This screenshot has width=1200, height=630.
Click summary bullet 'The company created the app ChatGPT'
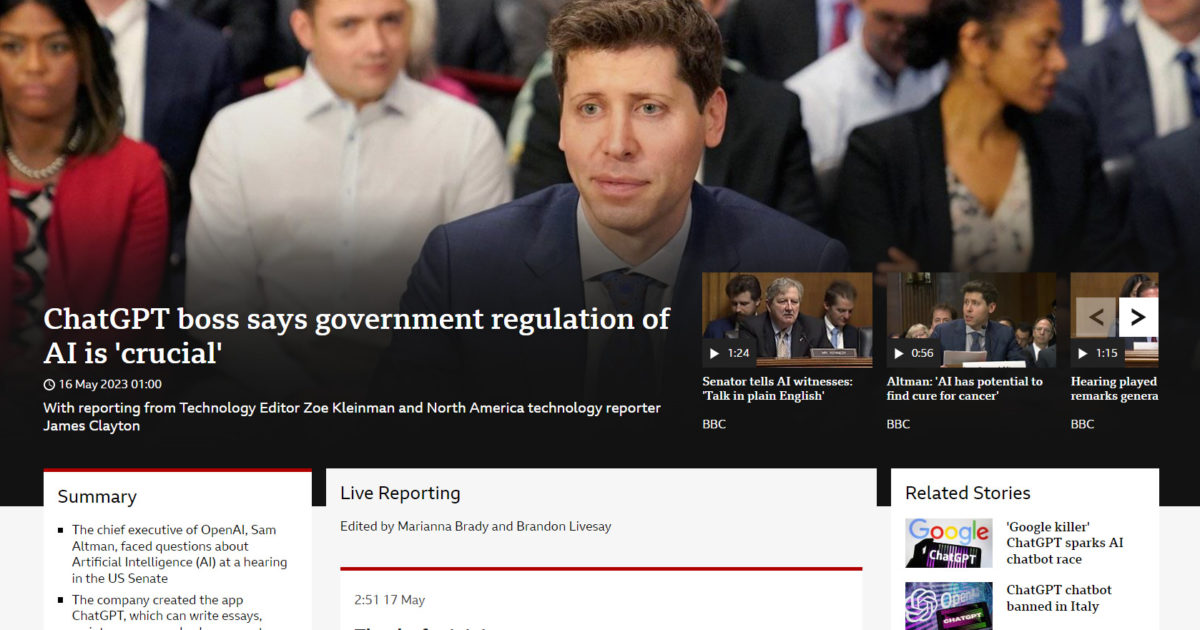[x=167, y=611]
